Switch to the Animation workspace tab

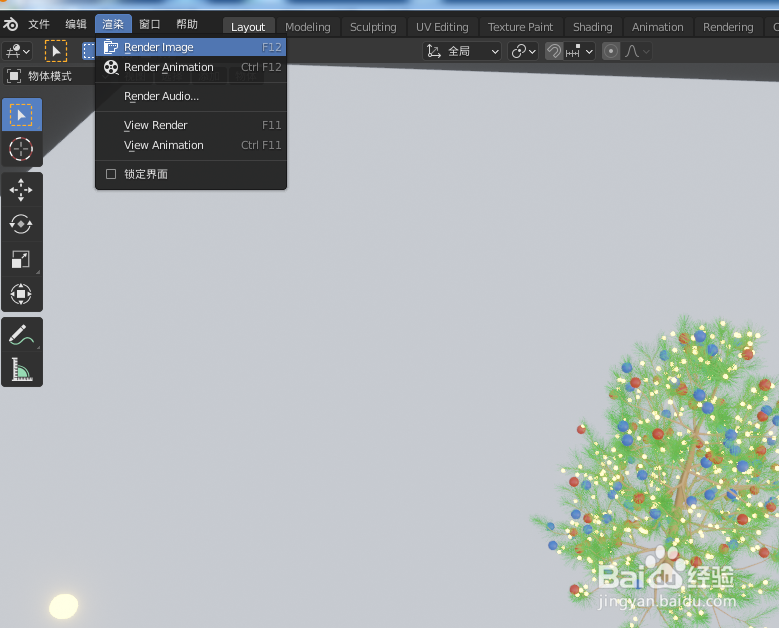[x=657, y=27]
